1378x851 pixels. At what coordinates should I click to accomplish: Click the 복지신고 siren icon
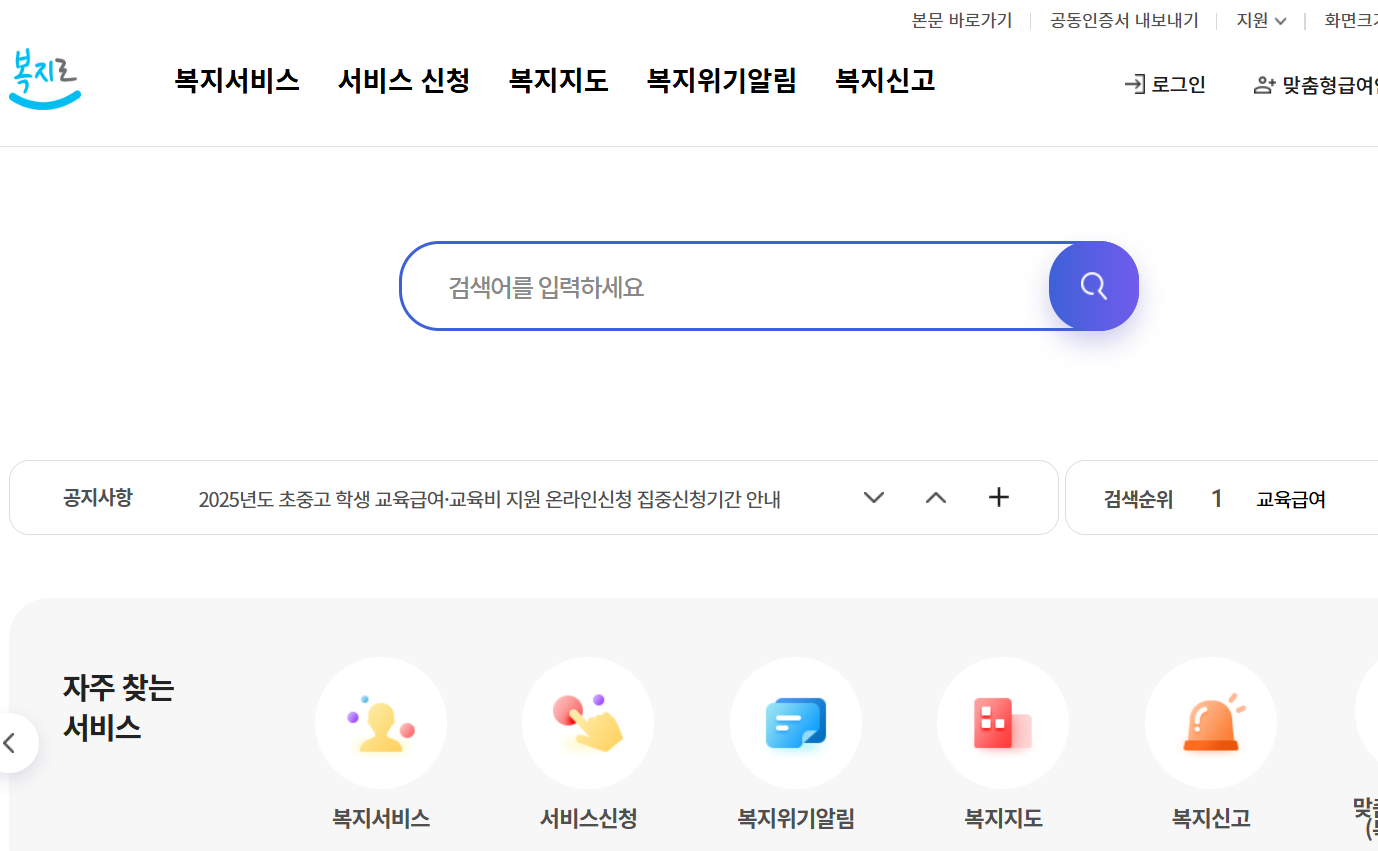[1210, 722]
